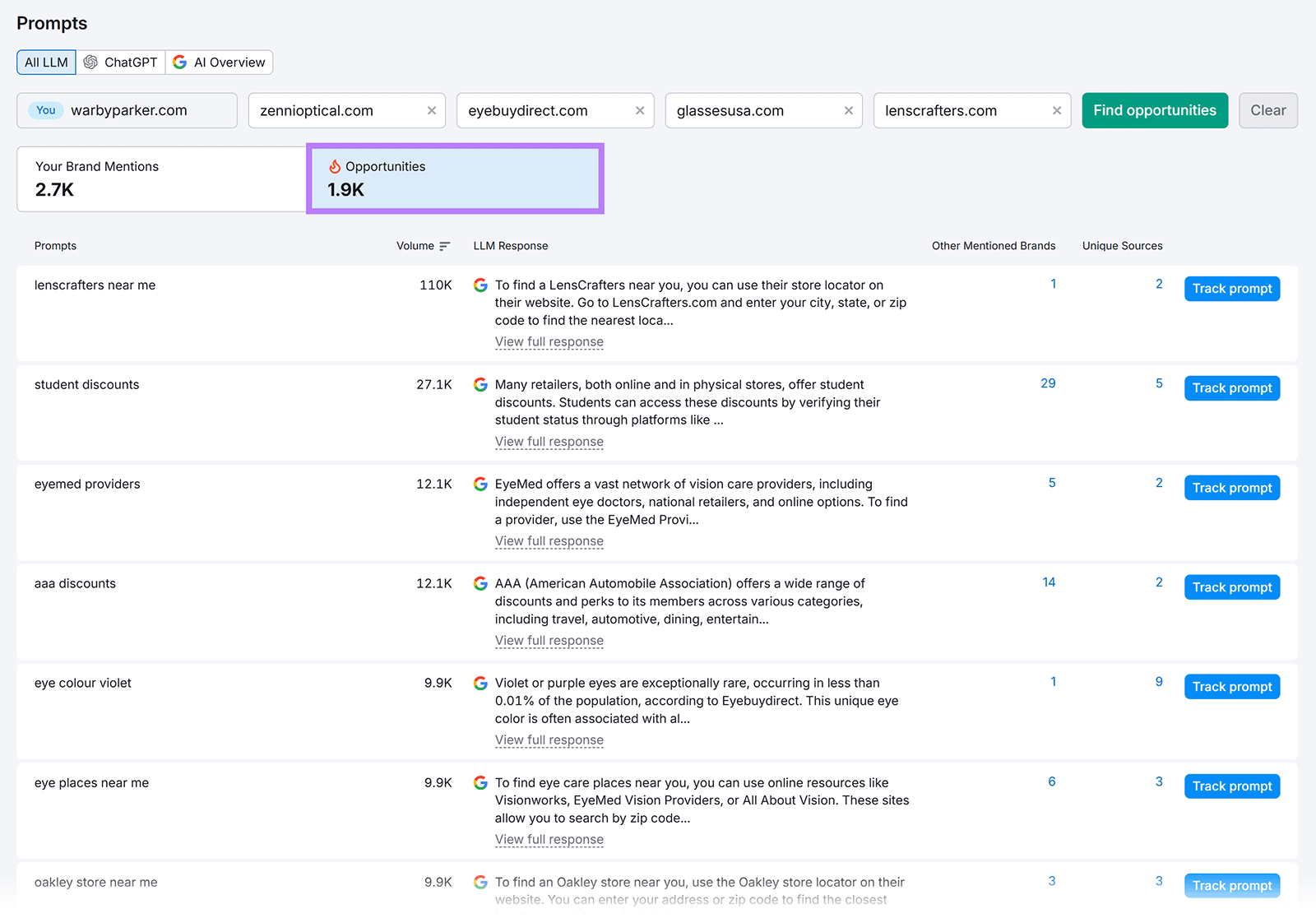Expand full response for aaa discounts
This screenshot has width=1316, height=918.
(x=549, y=641)
